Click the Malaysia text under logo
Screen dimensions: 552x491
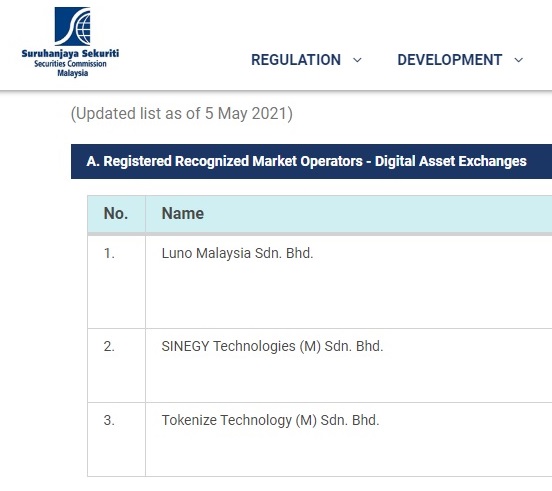[x=73, y=73]
